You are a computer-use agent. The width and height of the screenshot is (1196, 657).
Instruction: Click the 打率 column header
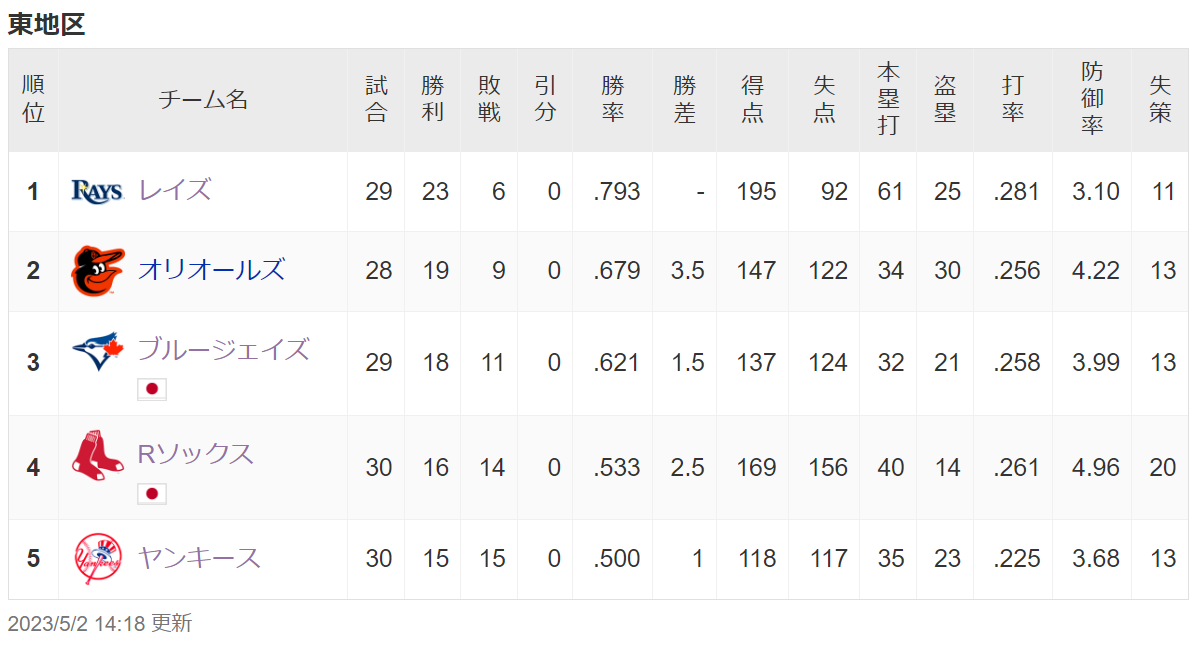click(x=1013, y=99)
